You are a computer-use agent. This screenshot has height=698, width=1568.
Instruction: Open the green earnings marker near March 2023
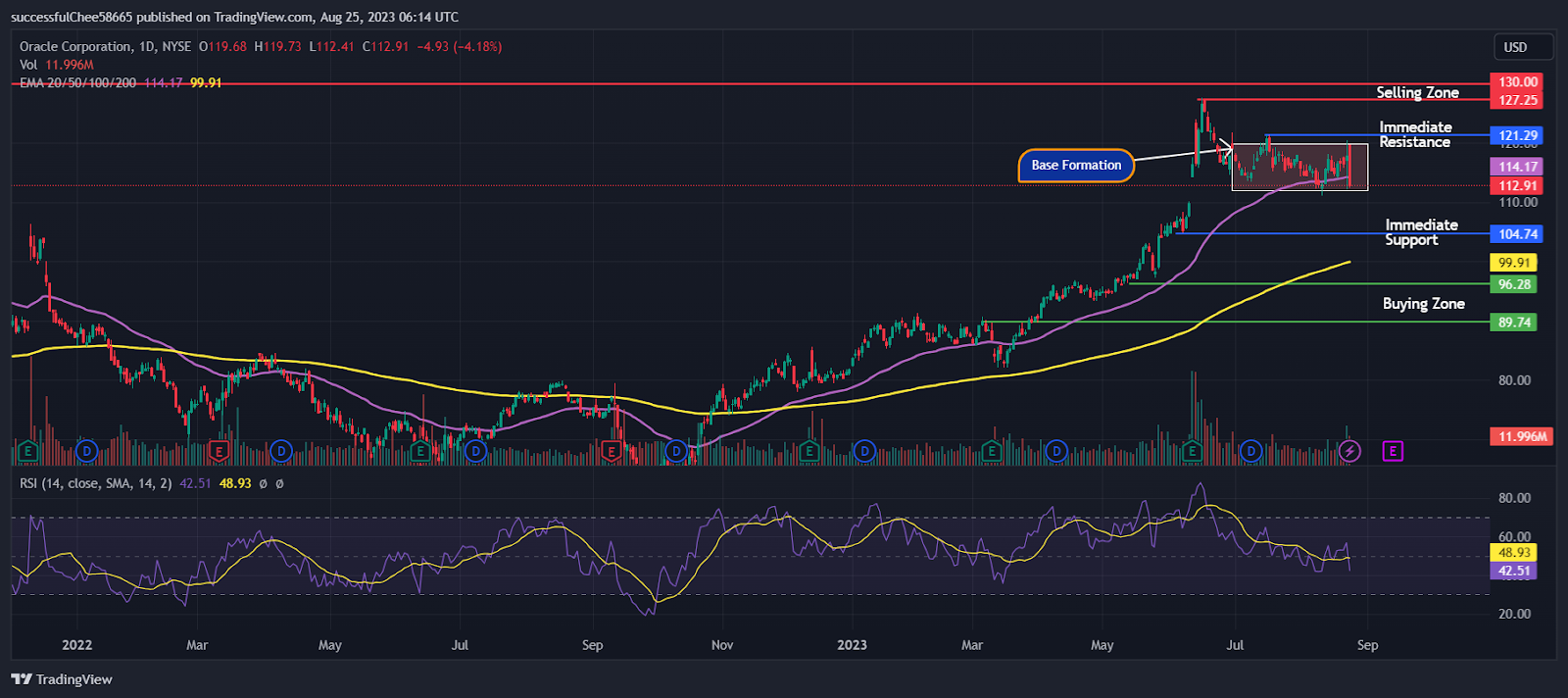(992, 451)
